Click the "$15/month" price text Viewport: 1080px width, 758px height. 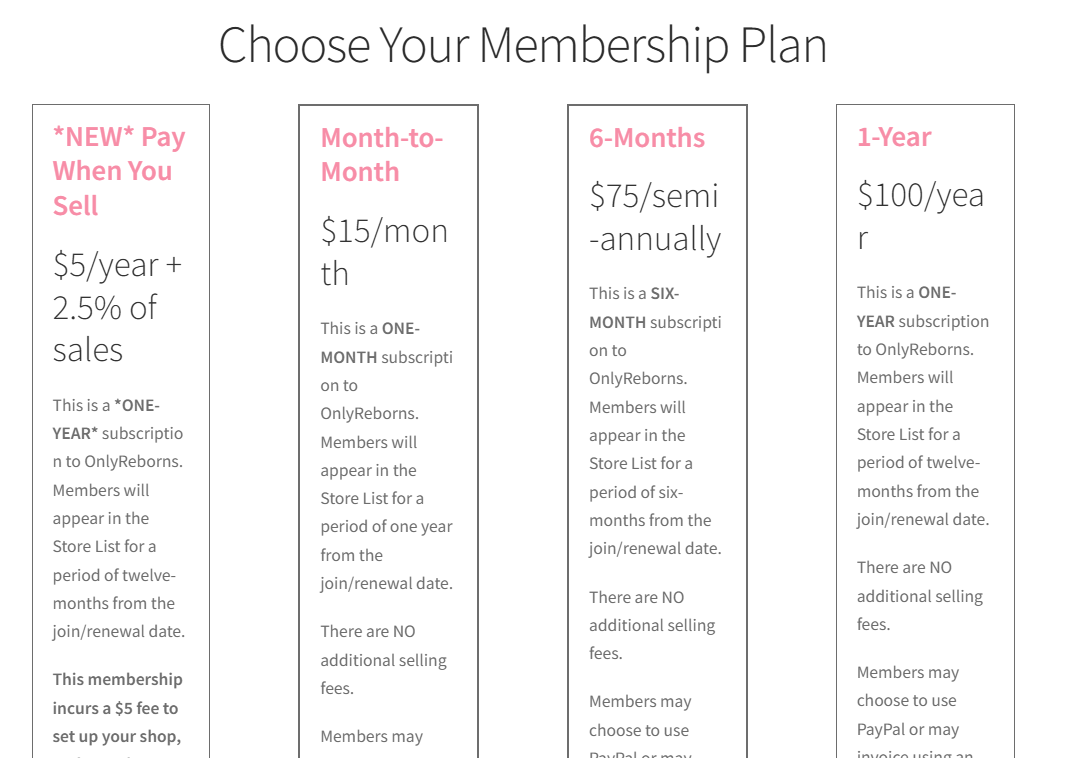pyautogui.click(x=384, y=252)
